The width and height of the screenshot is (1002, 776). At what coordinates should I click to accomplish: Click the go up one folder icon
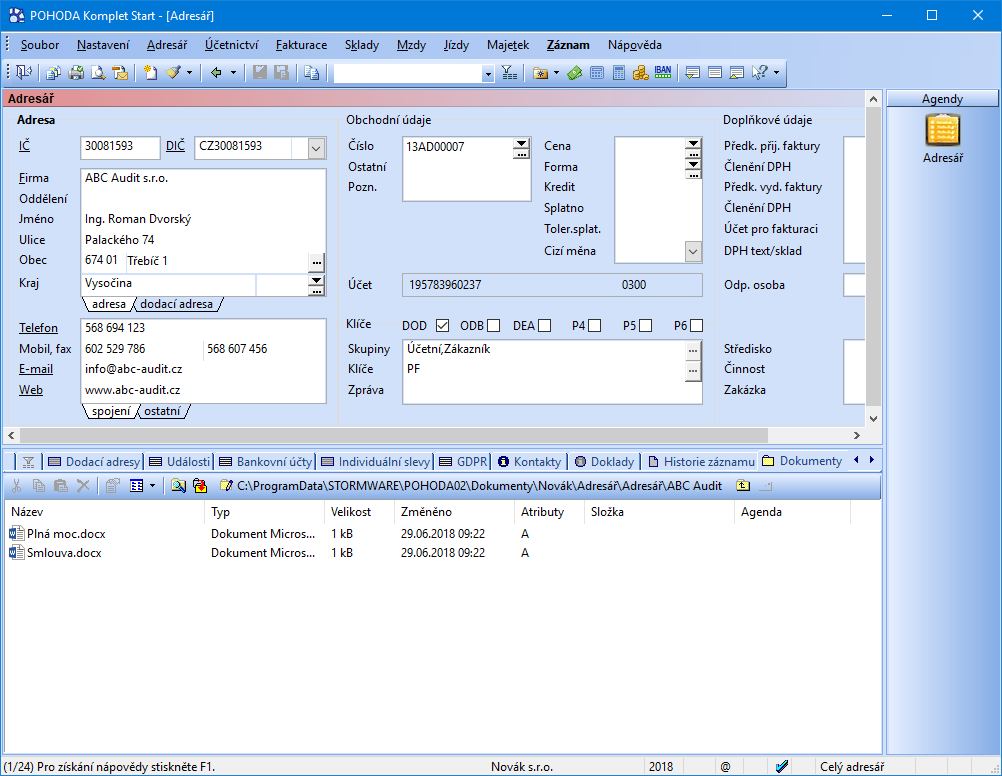tap(743, 486)
